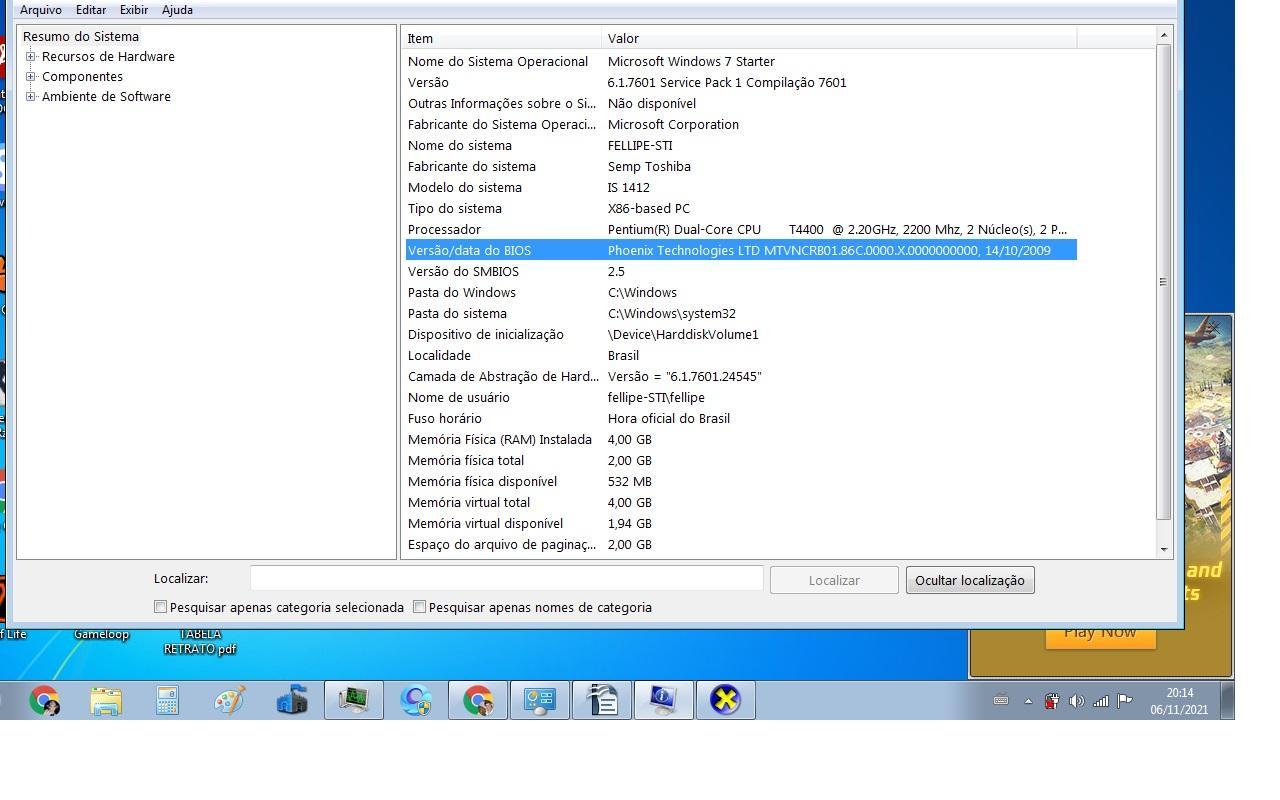Viewport: 1280px width, 800px height.
Task: Select Memória virtual disponível row
Action: 741,523
